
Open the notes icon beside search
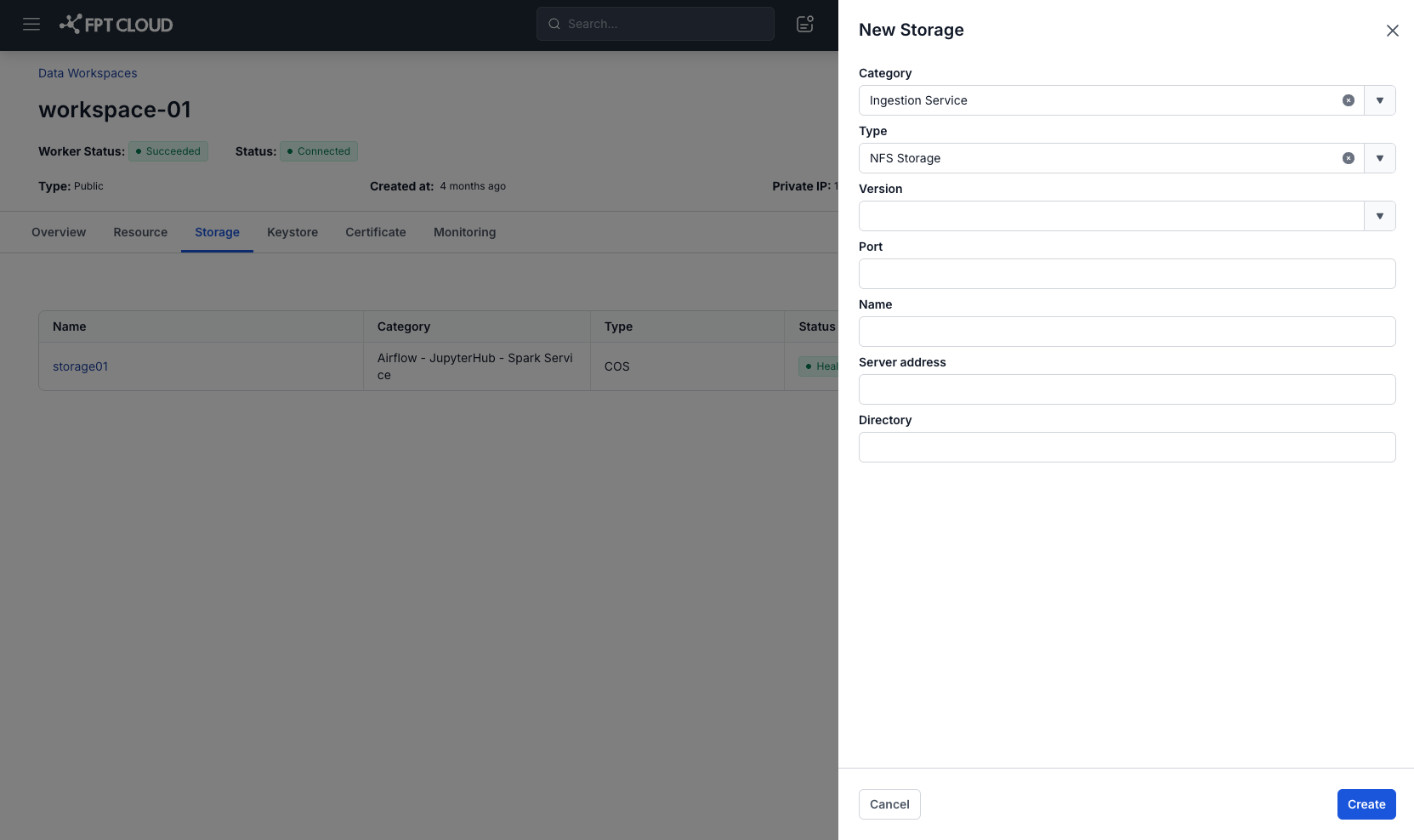(x=804, y=24)
